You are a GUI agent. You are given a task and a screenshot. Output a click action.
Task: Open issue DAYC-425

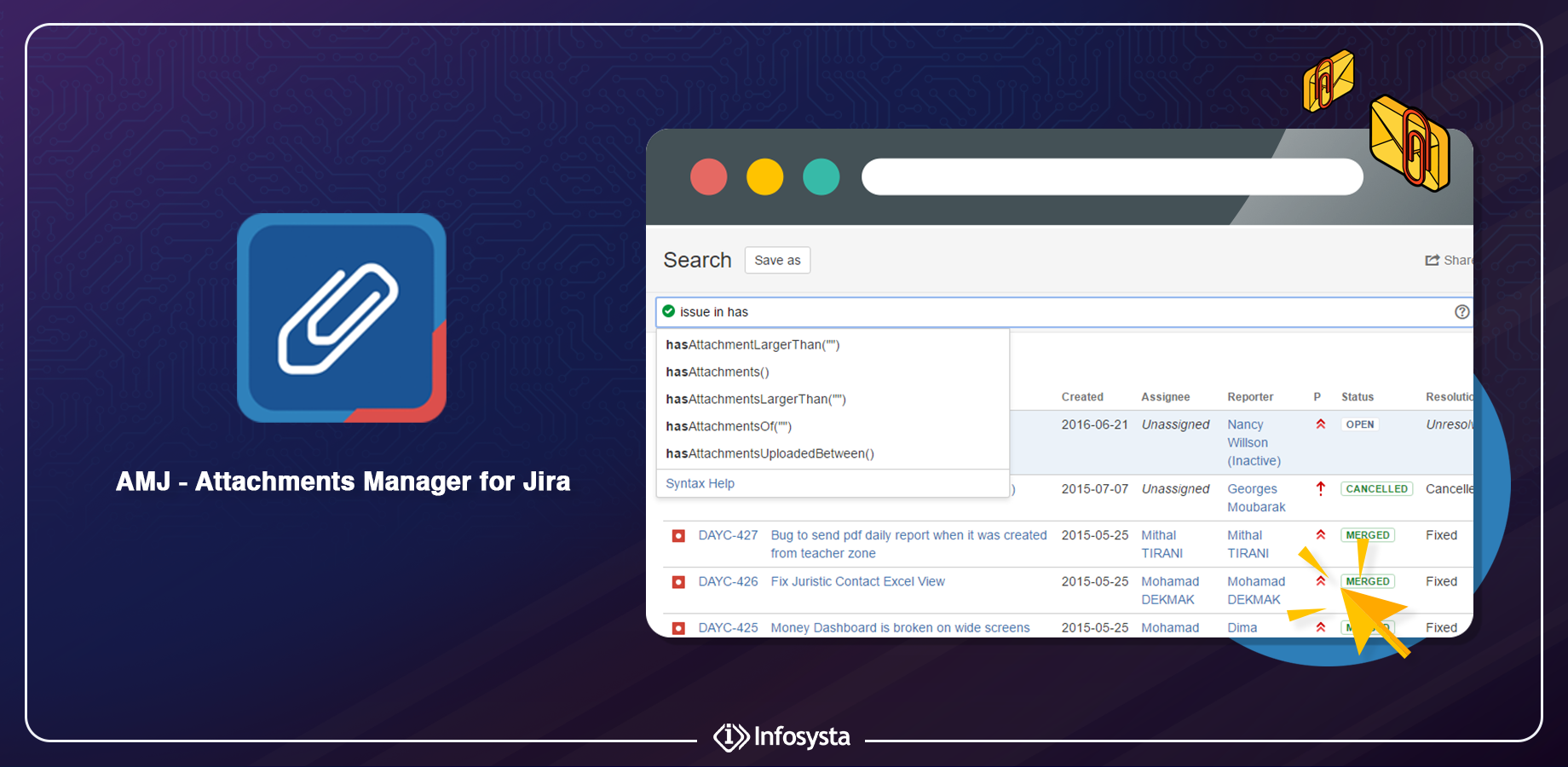click(x=728, y=627)
